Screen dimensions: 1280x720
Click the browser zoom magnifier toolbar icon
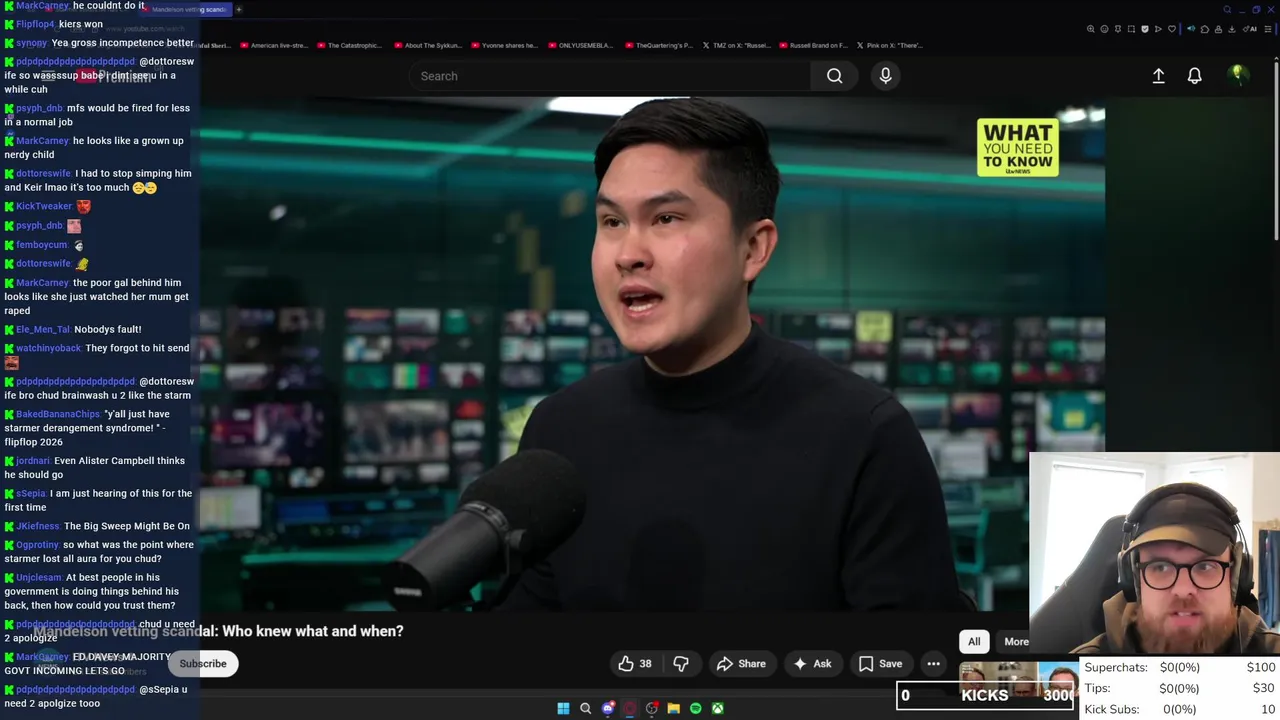(1091, 29)
